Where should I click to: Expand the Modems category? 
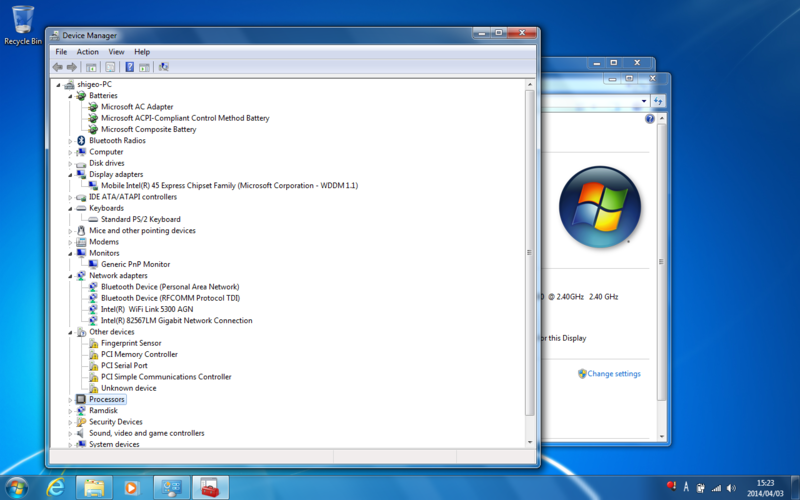[x=70, y=242]
